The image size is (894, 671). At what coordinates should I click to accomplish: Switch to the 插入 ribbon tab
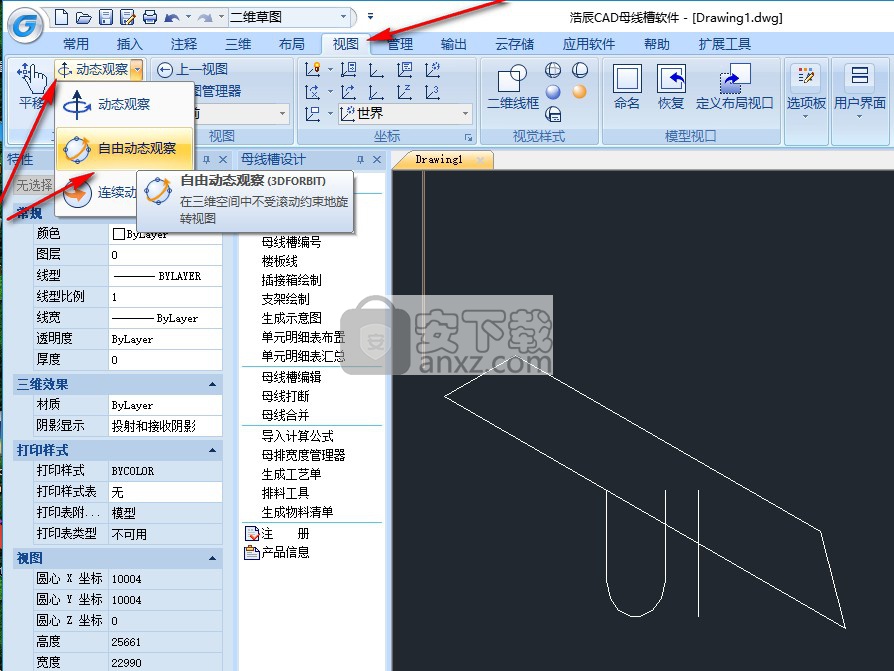point(129,44)
